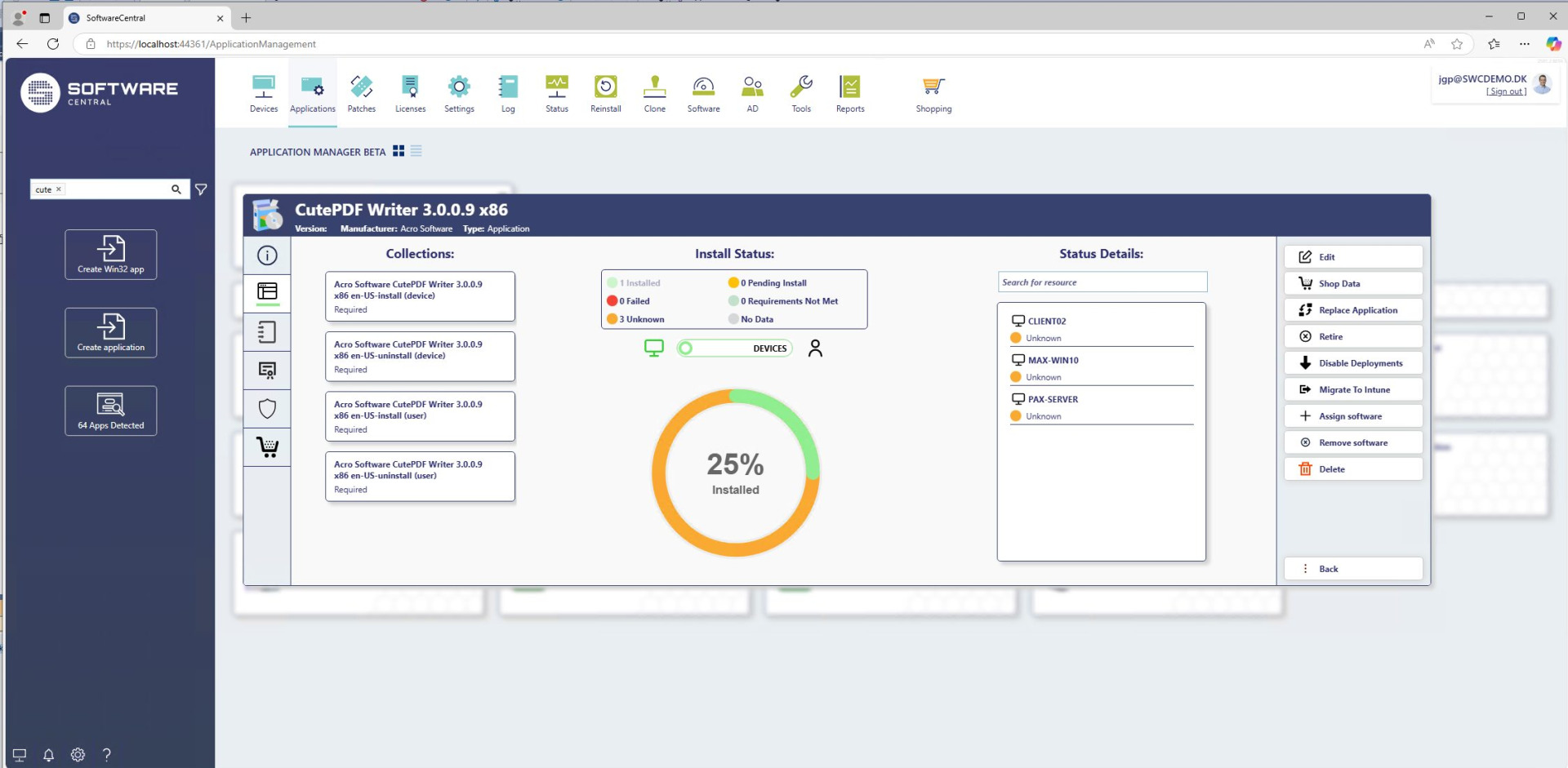Select the green device monitor icon
The image size is (1568, 768).
pyautogui.click(x=654, y=348)
